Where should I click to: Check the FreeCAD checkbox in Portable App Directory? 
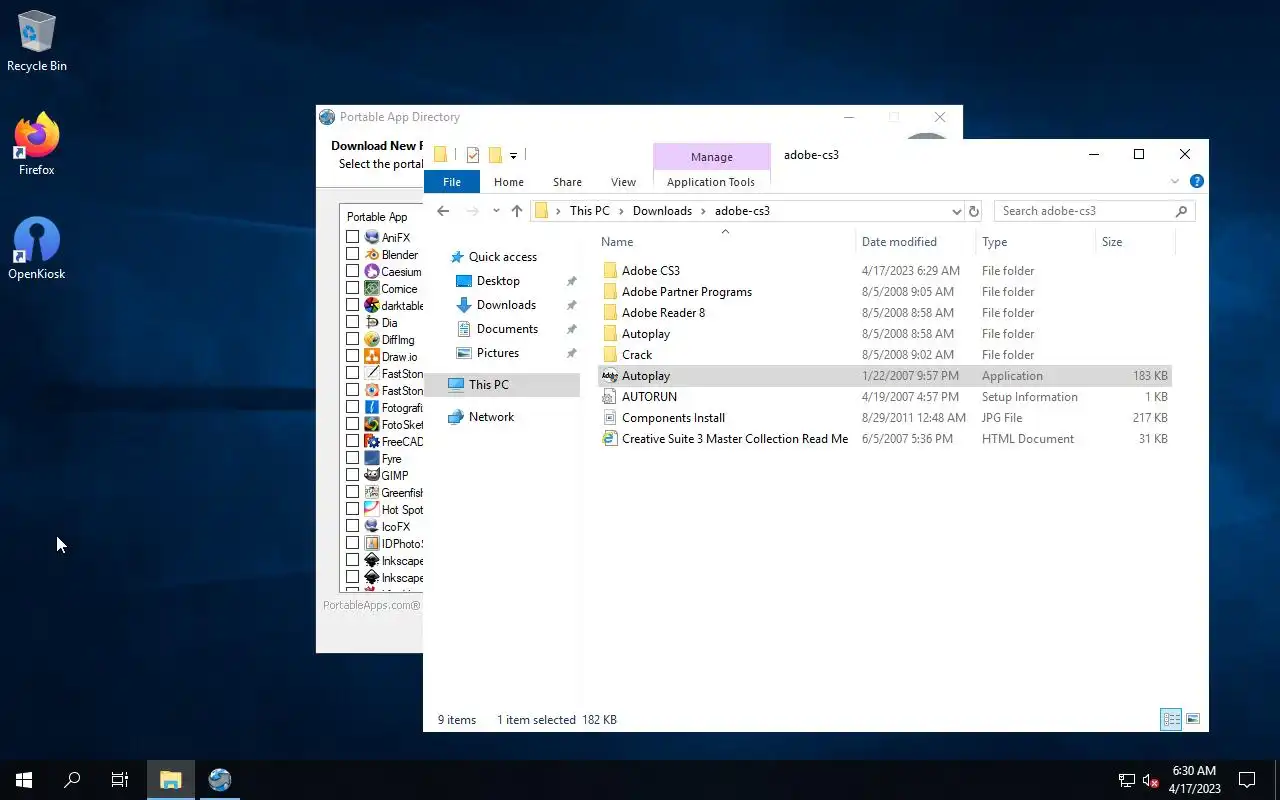(352, 441)
